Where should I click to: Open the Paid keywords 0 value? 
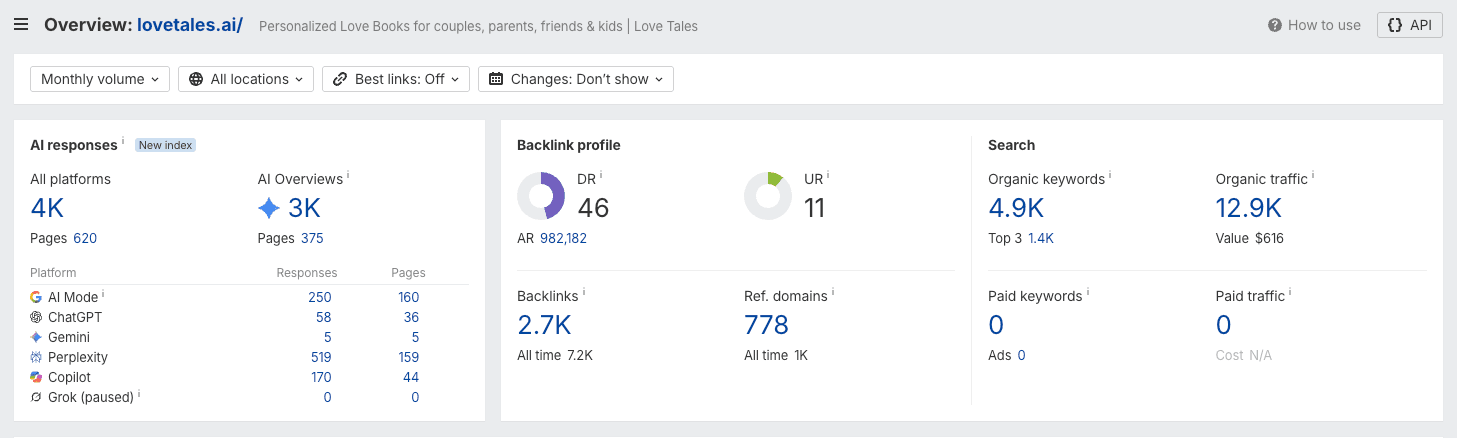point(995,325)
